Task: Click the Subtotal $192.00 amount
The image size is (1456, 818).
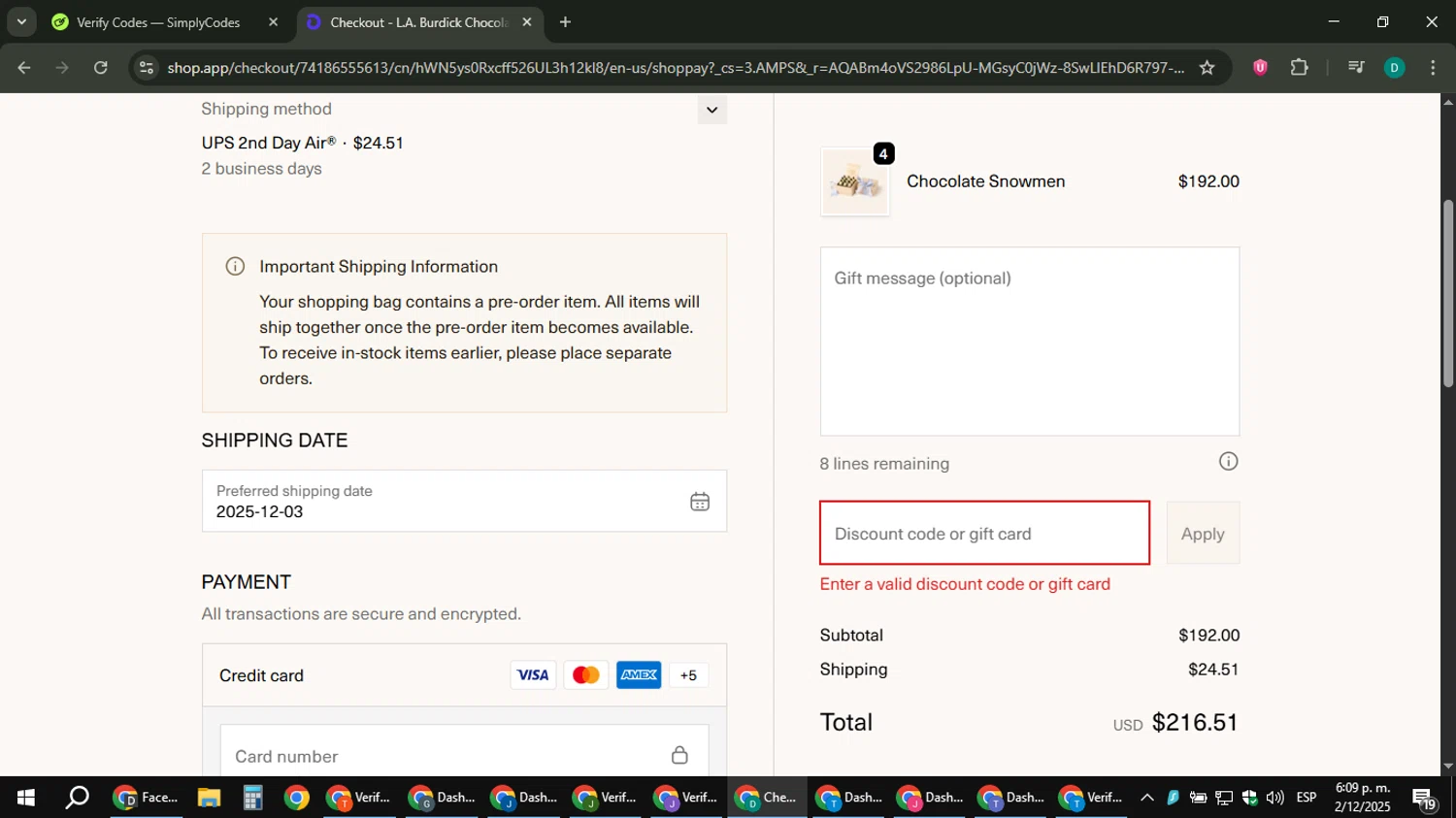Action: (x=1208, y=636)
